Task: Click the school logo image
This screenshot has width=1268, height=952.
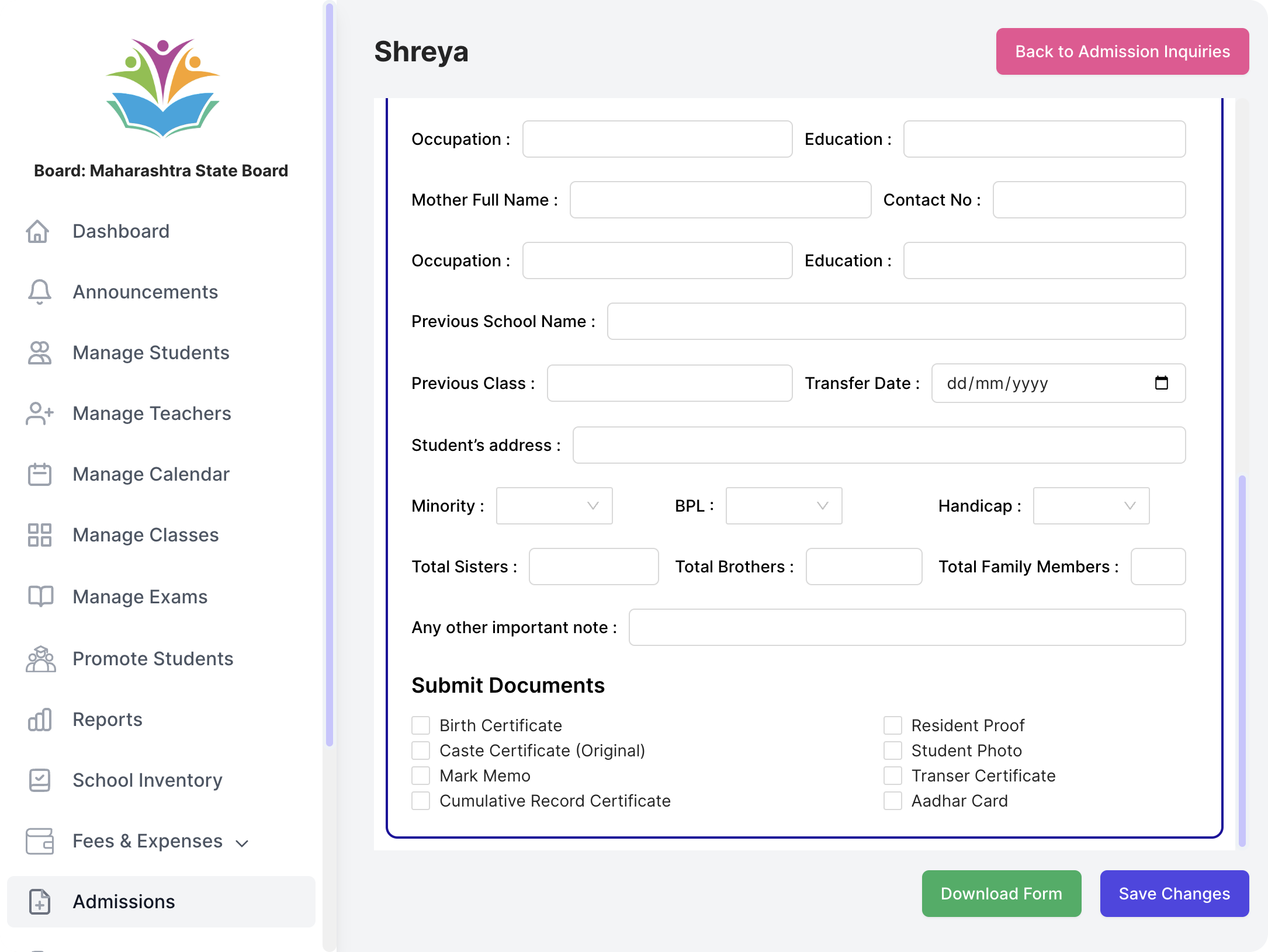Action: pos(162,89)
